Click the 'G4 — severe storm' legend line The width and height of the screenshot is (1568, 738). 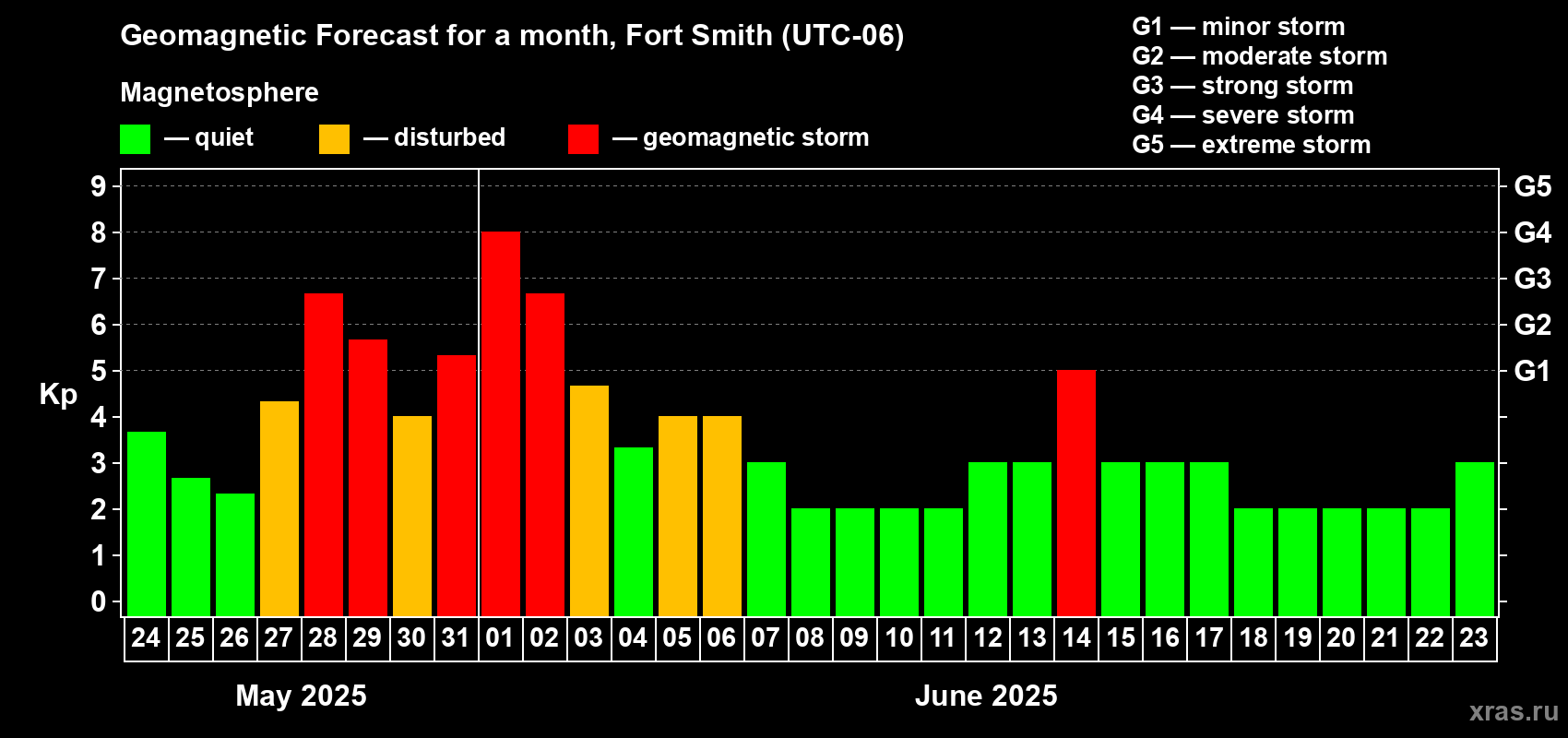tap(1243, 115)
